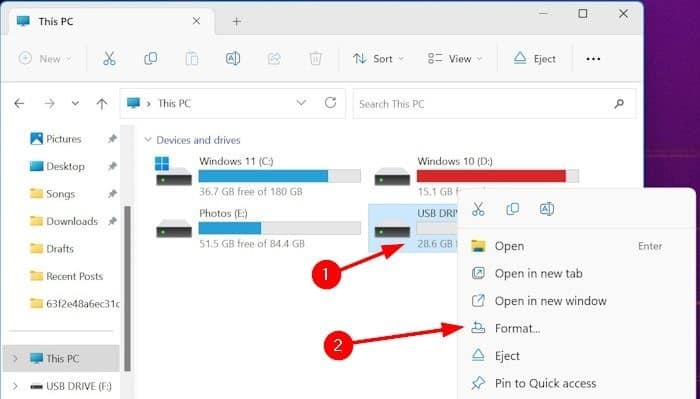Open Songs folder in sidebar

coord(52,194)
